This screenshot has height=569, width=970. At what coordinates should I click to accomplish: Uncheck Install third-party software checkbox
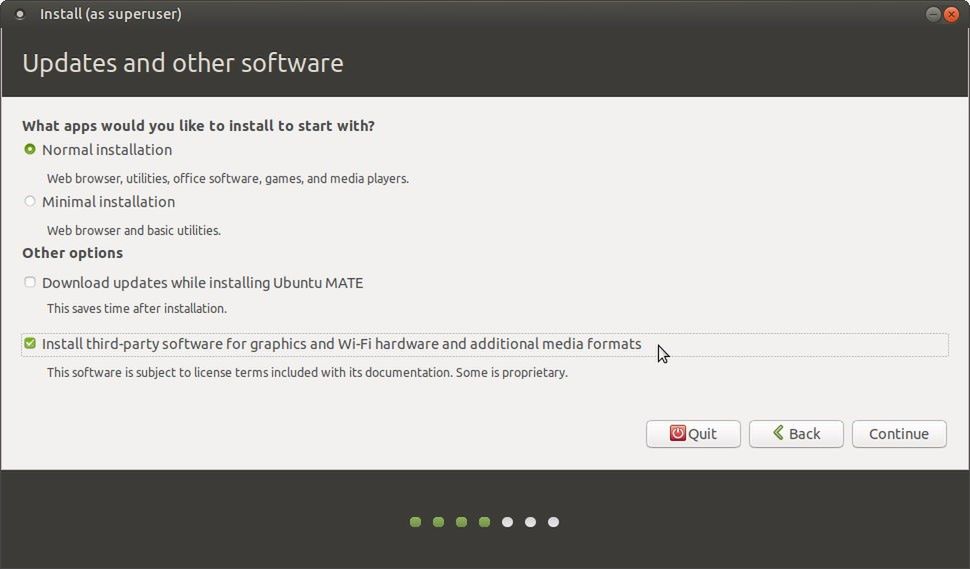coord(30,343)
